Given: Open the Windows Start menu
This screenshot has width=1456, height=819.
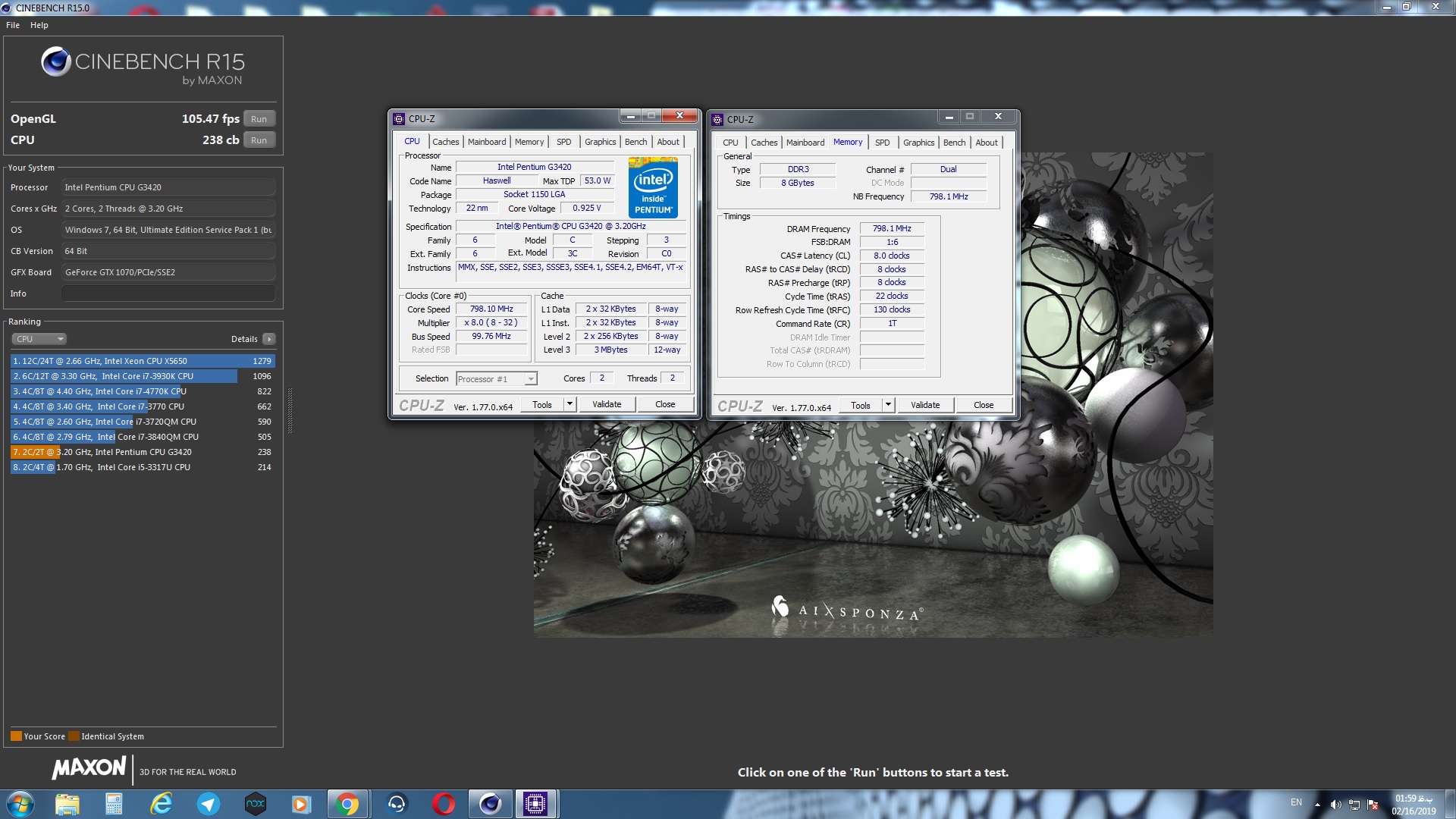Looking at the screenshot, I should pyautogui.click(x=20, y=804).
